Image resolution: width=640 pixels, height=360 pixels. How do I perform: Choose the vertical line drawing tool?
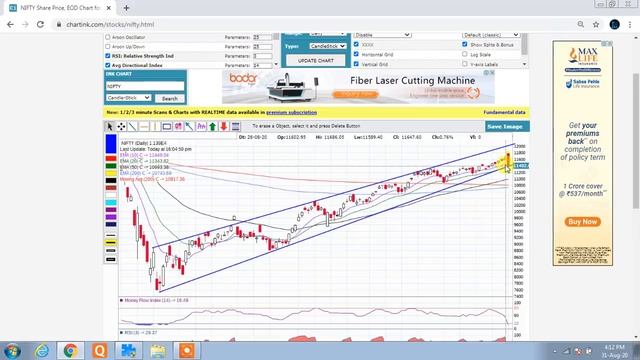point(155,127)
